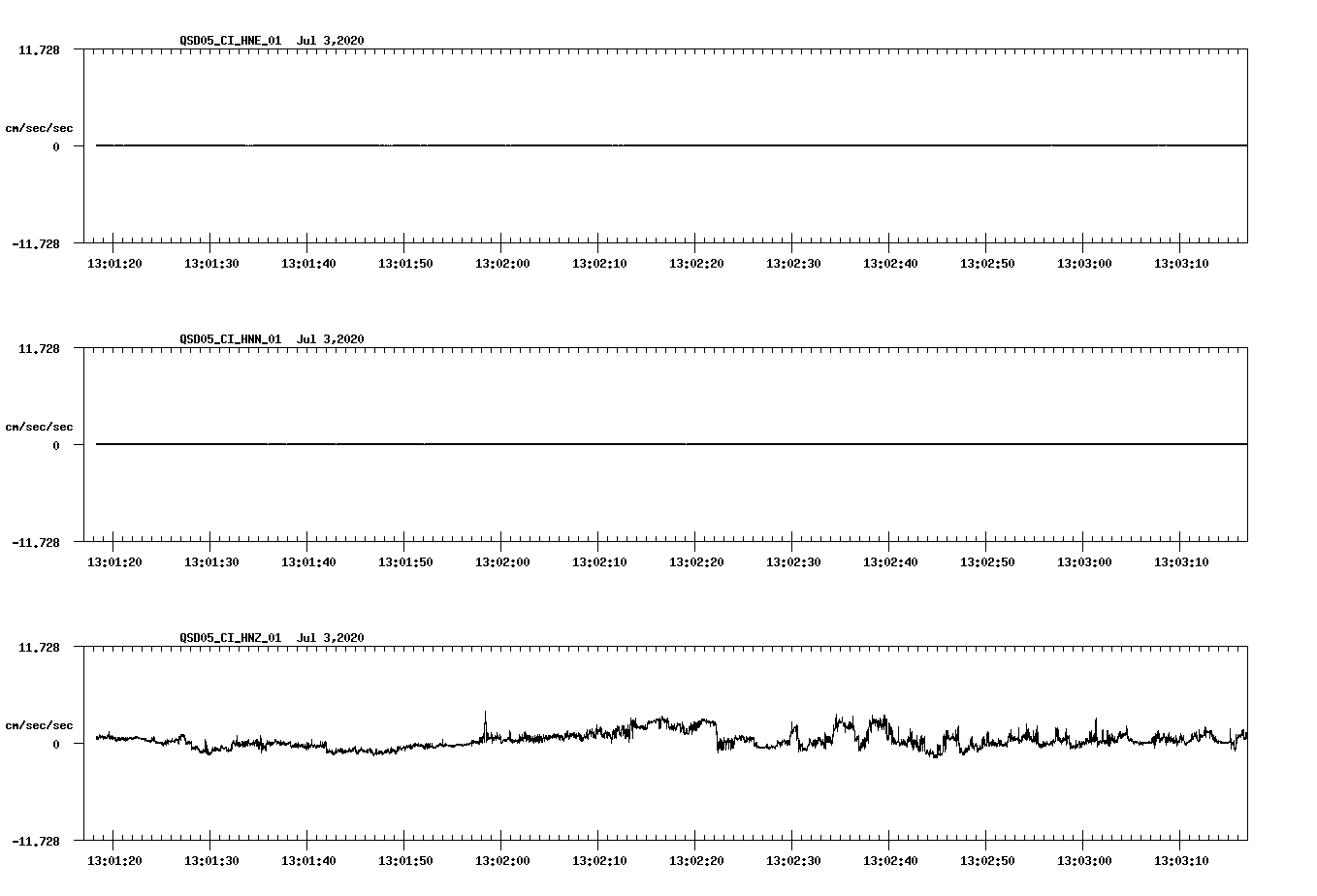Click 13:01:50 time label under HNE plot
Viewport: 1317px width, 896px height.
(x=405, y=264)
